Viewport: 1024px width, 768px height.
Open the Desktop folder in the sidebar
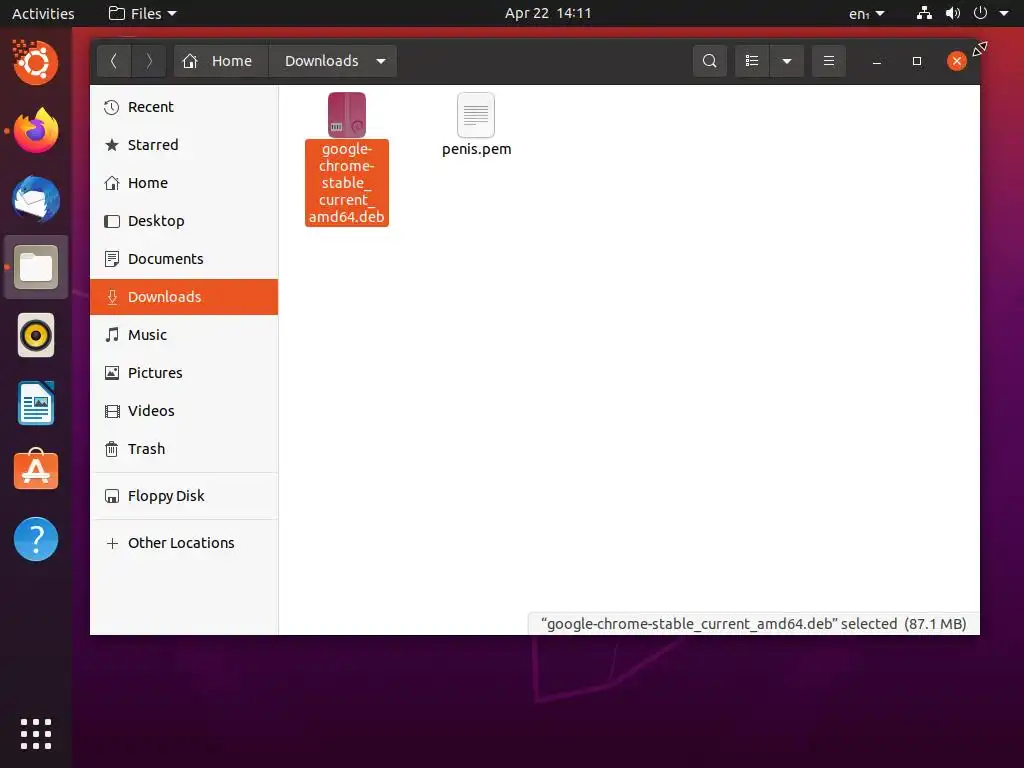pos(184,221)
